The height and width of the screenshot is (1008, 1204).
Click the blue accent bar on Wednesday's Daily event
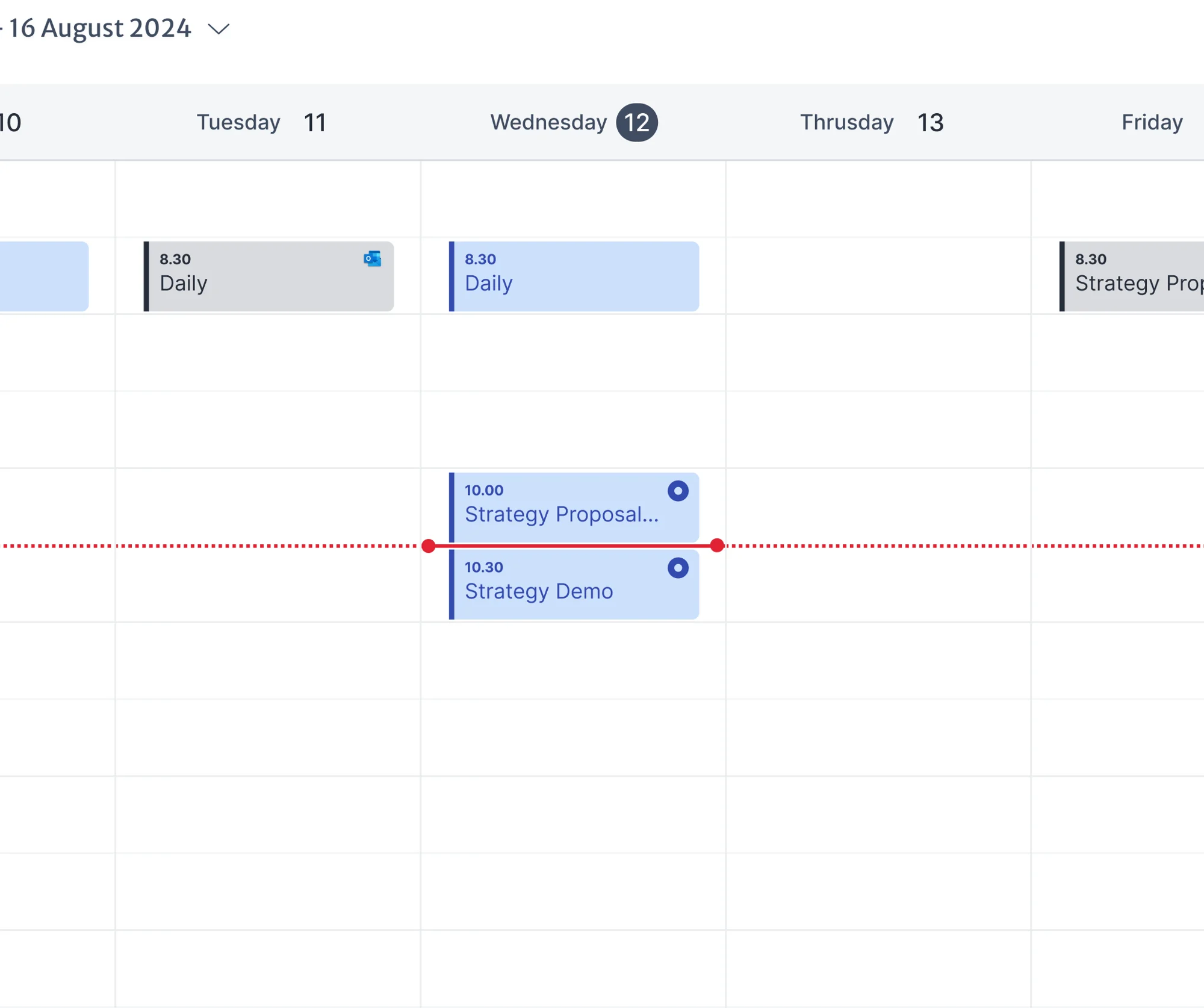point(451,276)
